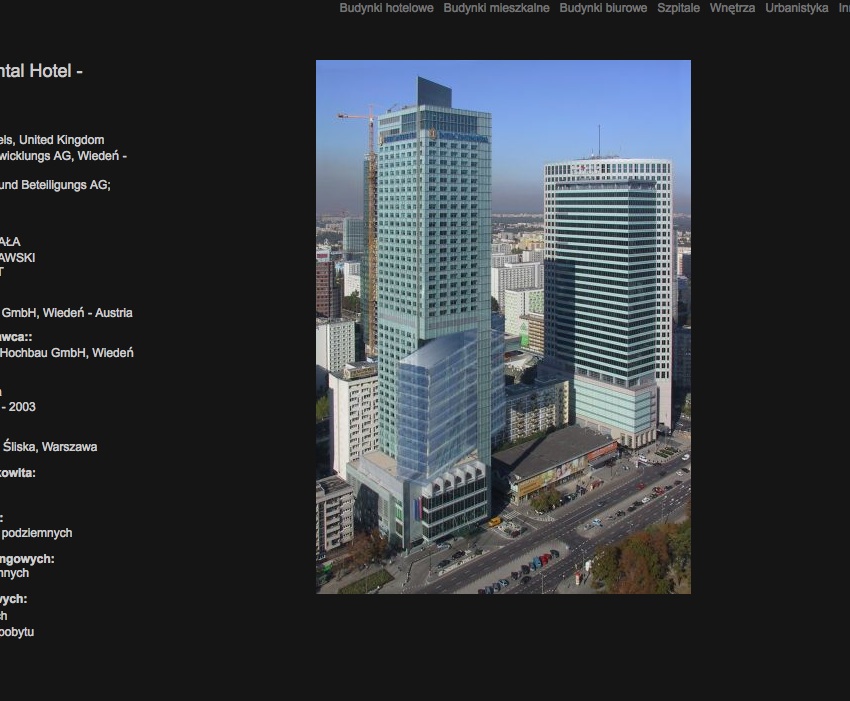Click the skyscraper photo in the center
This screenshot has height=701, width=850.
[503, 327]
